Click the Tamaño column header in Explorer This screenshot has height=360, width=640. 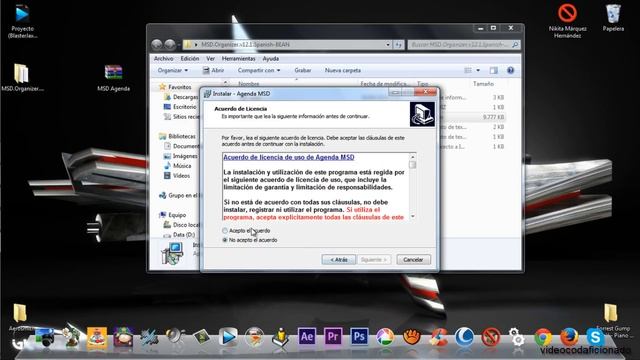click(x=483, y=84)
